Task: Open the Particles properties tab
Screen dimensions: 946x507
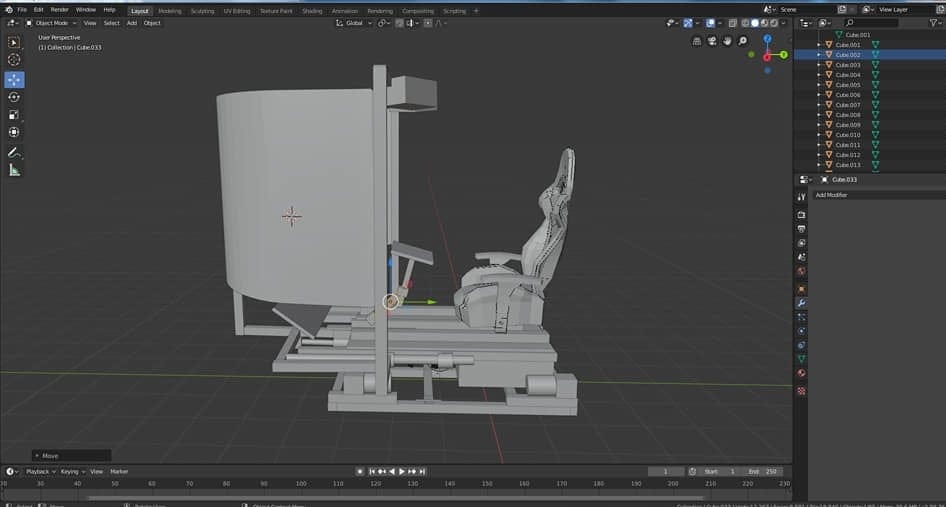Action: (801, 317)
